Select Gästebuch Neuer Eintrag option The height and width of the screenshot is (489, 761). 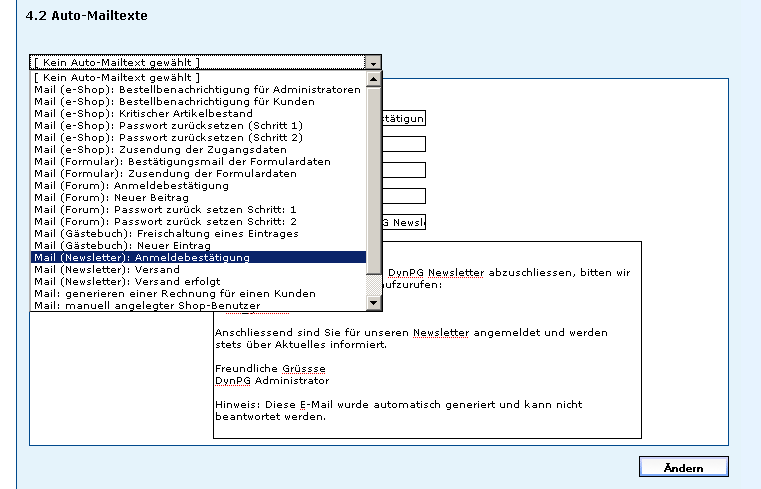coord(122,245)
